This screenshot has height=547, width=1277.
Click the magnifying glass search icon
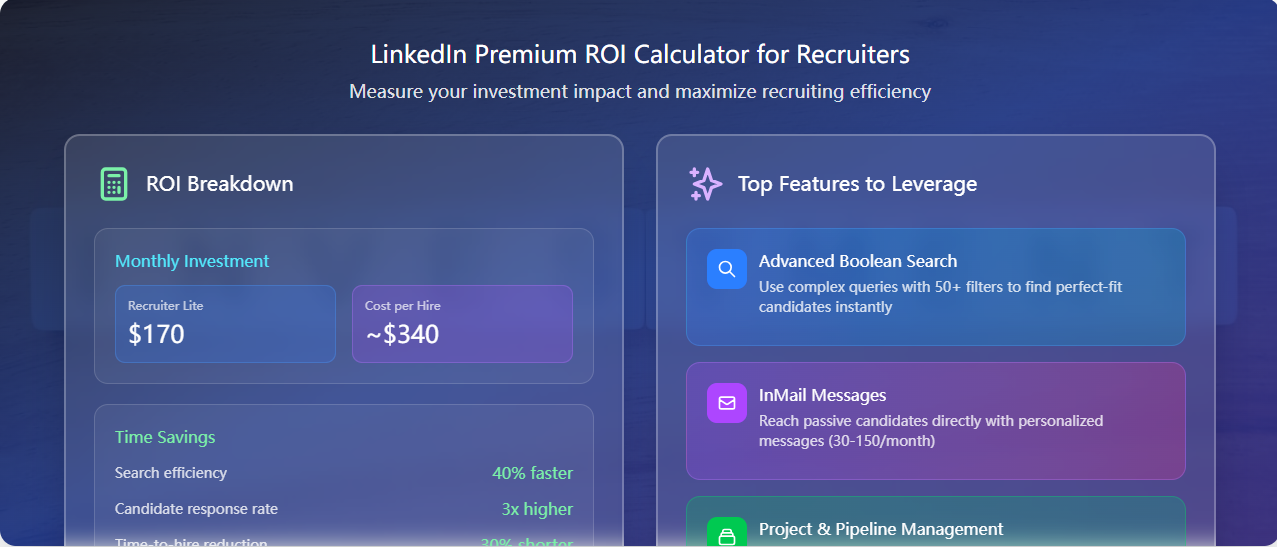[727, 269]
